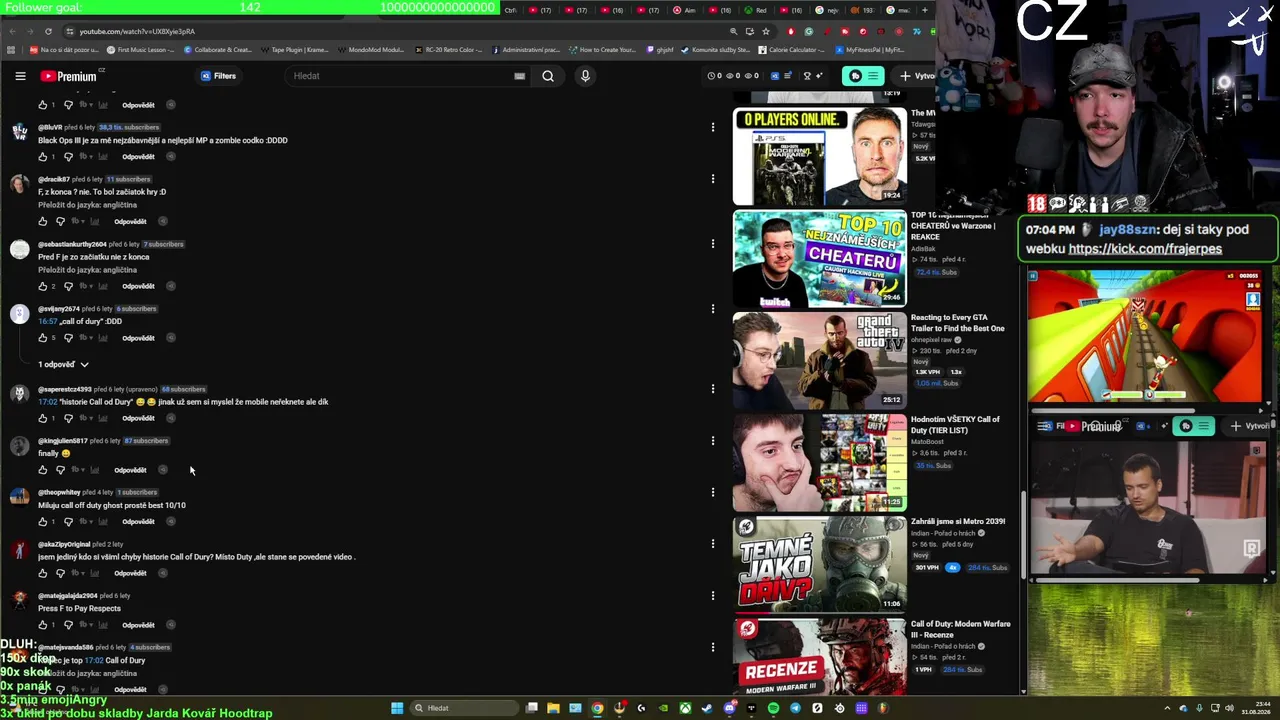Open three-dot menu for @BluVR comment

pos(713,127)
